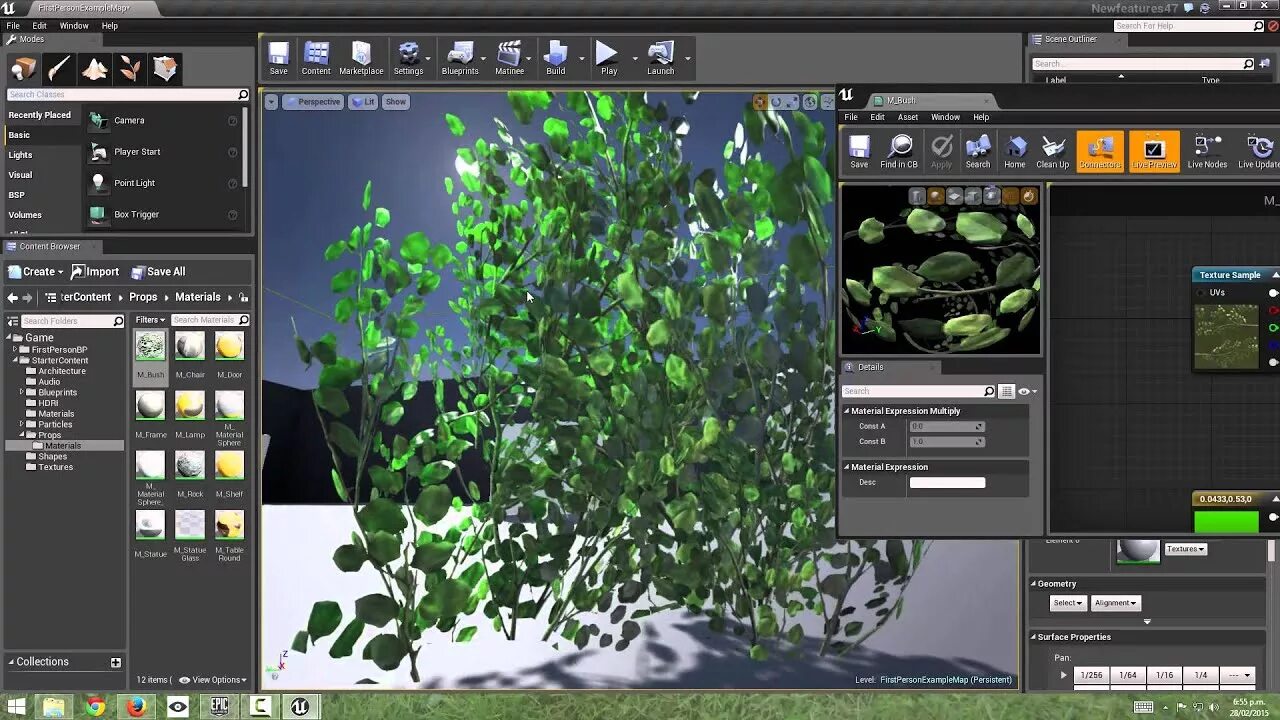The height and width of the screenshot is (720, 1280).
Task: Click the Launch toolbar icon
Action: (x=660, y=58)
